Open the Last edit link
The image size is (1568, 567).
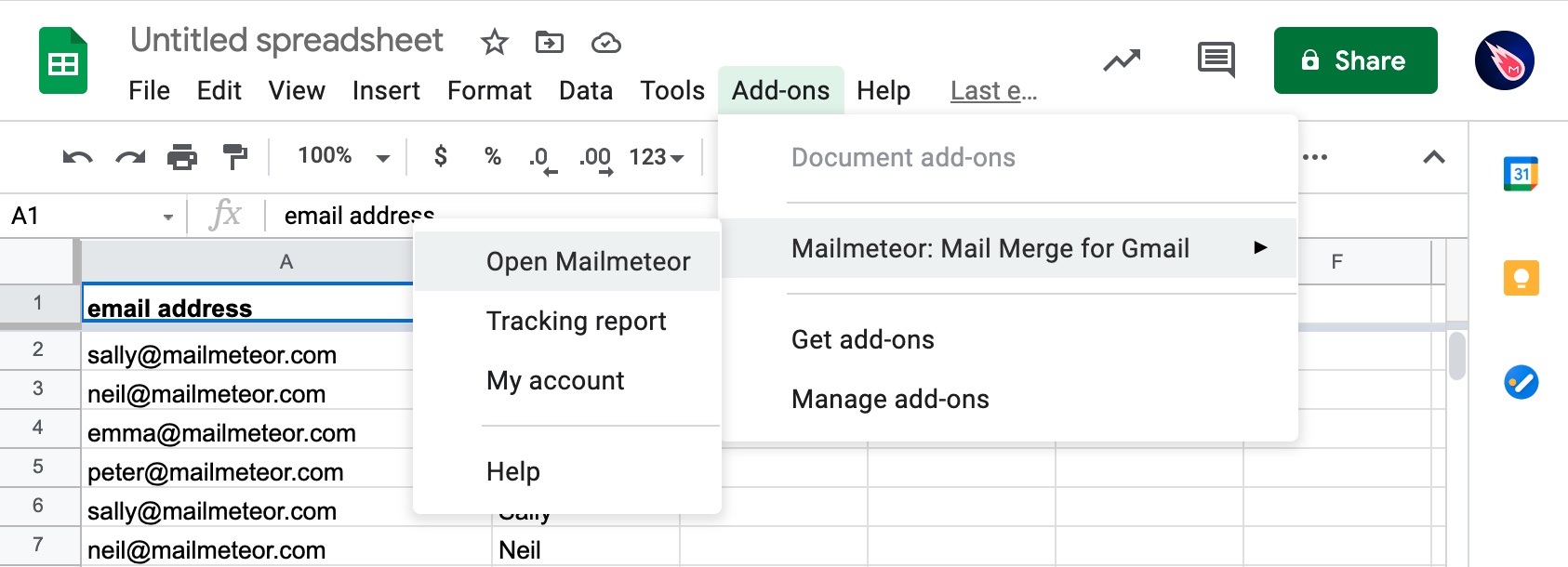993,91
